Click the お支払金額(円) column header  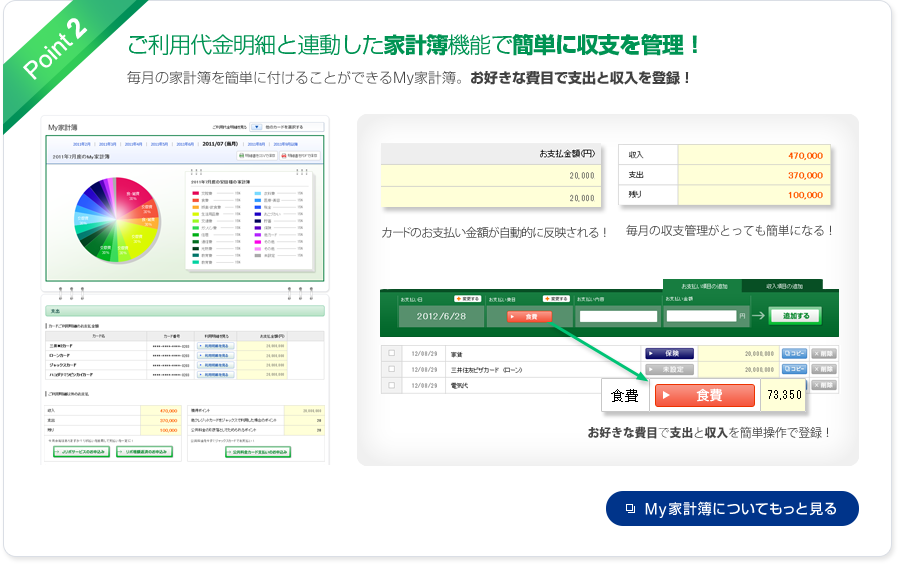click(x=566, y=153)
